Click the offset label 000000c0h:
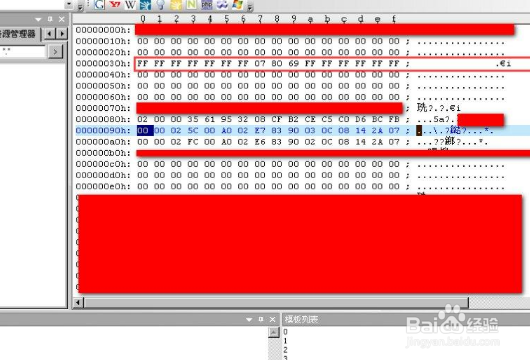530x360 pixels. 103,164
